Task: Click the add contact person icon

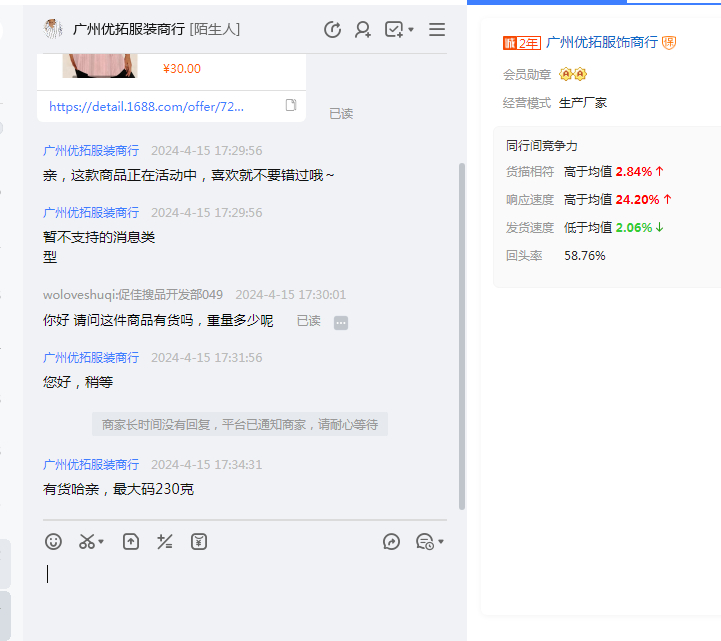Action: pos(363,29)
